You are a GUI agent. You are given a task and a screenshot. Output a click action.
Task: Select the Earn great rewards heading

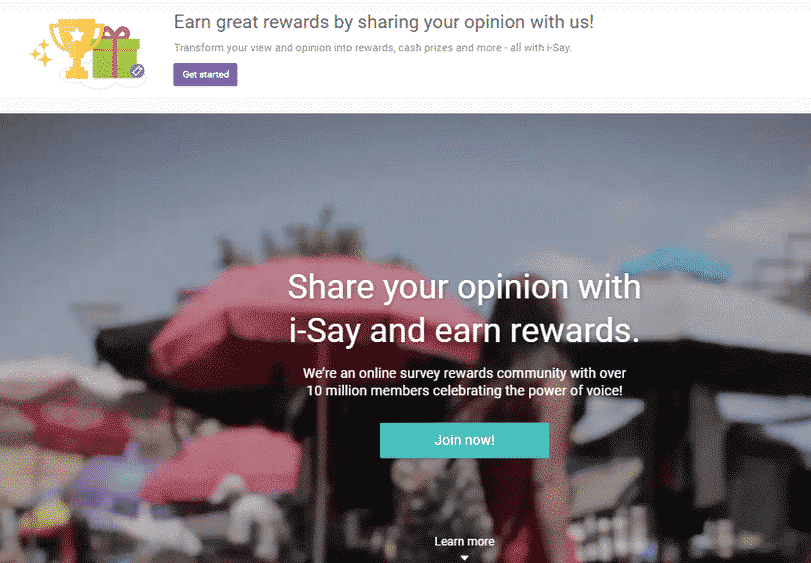tap(384, 22)
